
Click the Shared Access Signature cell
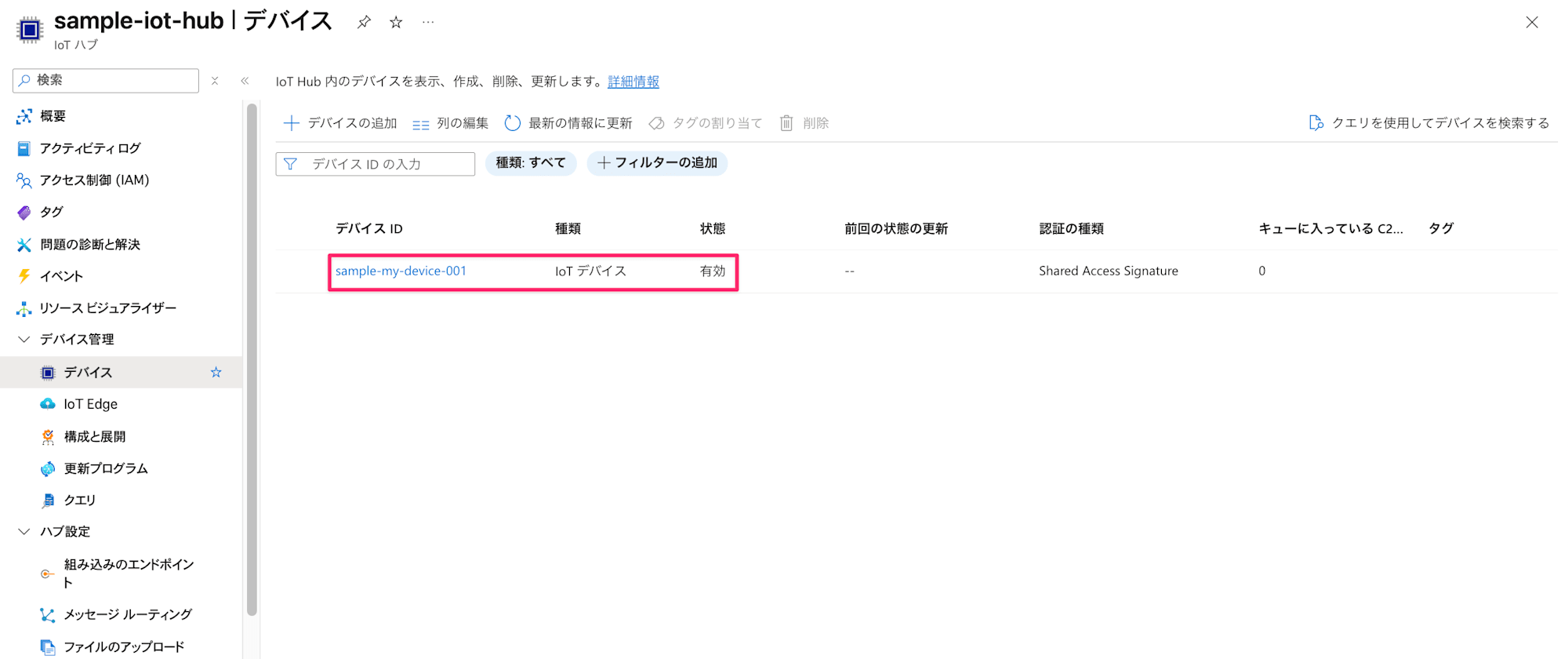(1109, 271)
